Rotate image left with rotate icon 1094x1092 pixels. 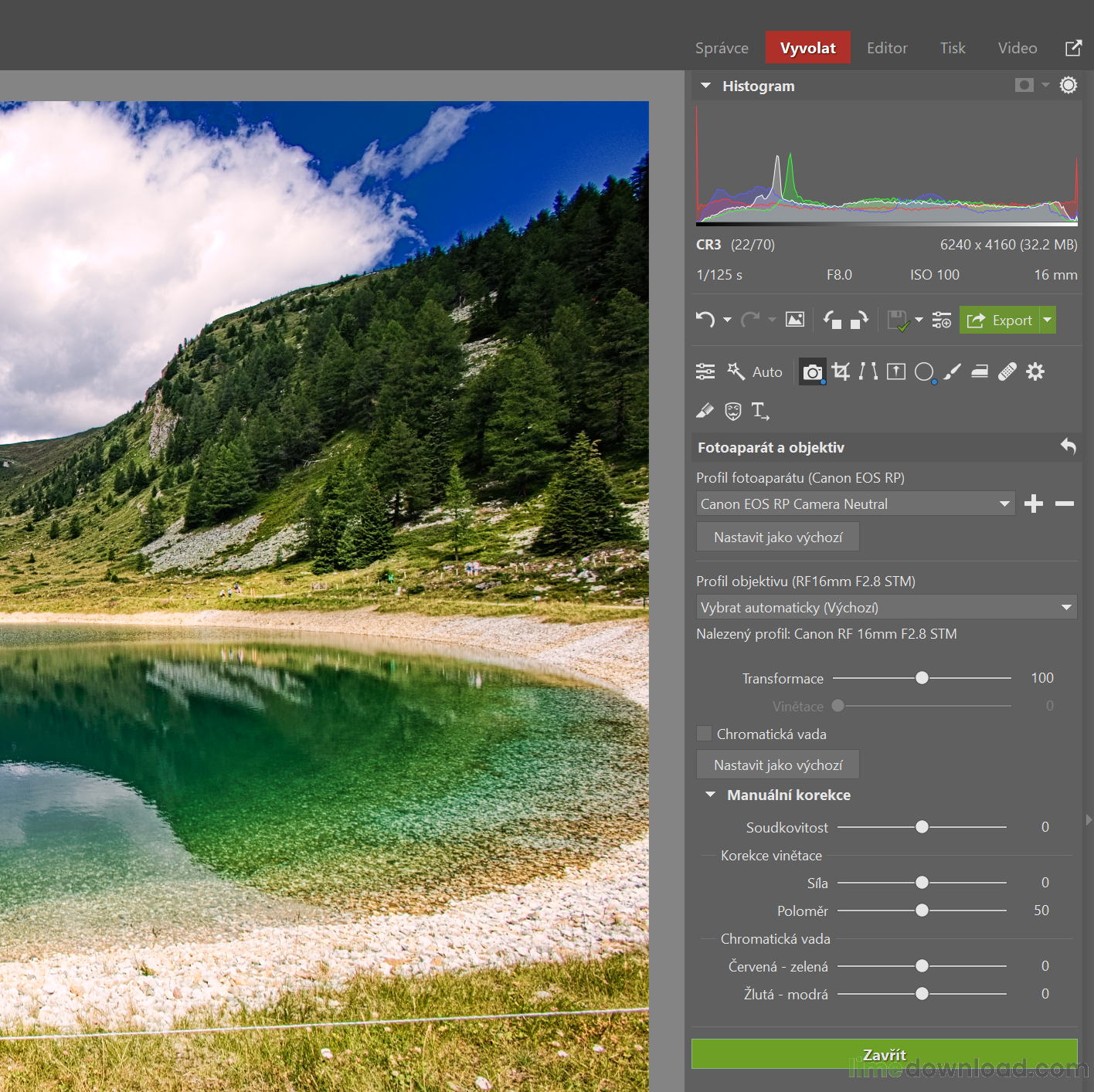pos(831,320)
